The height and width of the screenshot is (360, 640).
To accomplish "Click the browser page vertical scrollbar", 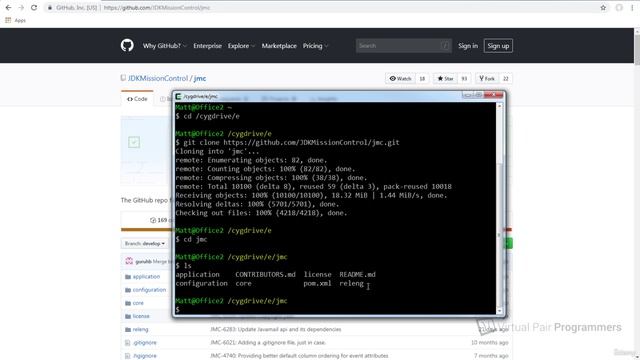I will tap(637, 49).
